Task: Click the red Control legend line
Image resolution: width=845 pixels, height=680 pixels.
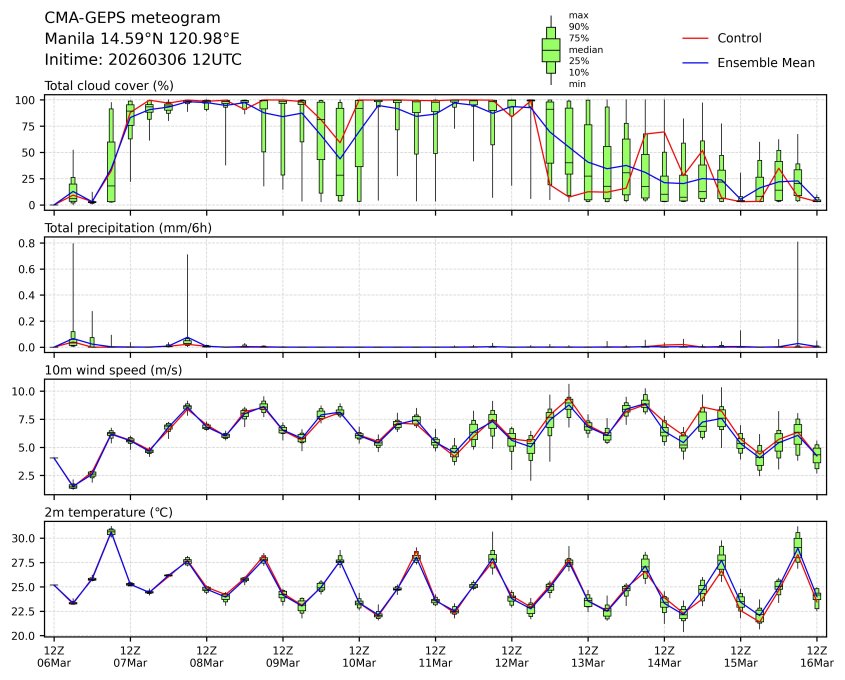Action: pyautogui.click(x=695, y=38)
